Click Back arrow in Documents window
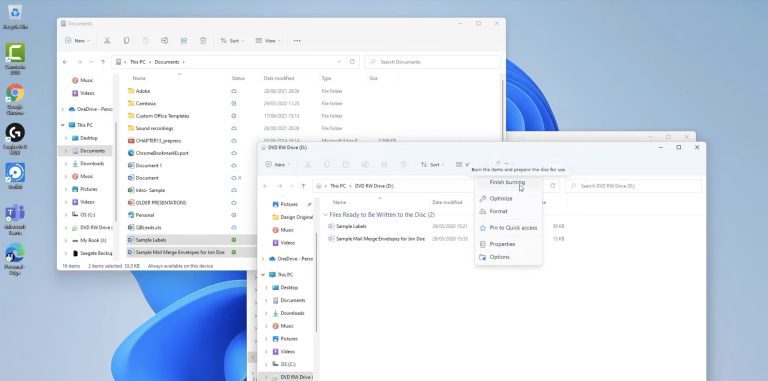The width and height of the screenshot is (768, 381). pos(66,62)
